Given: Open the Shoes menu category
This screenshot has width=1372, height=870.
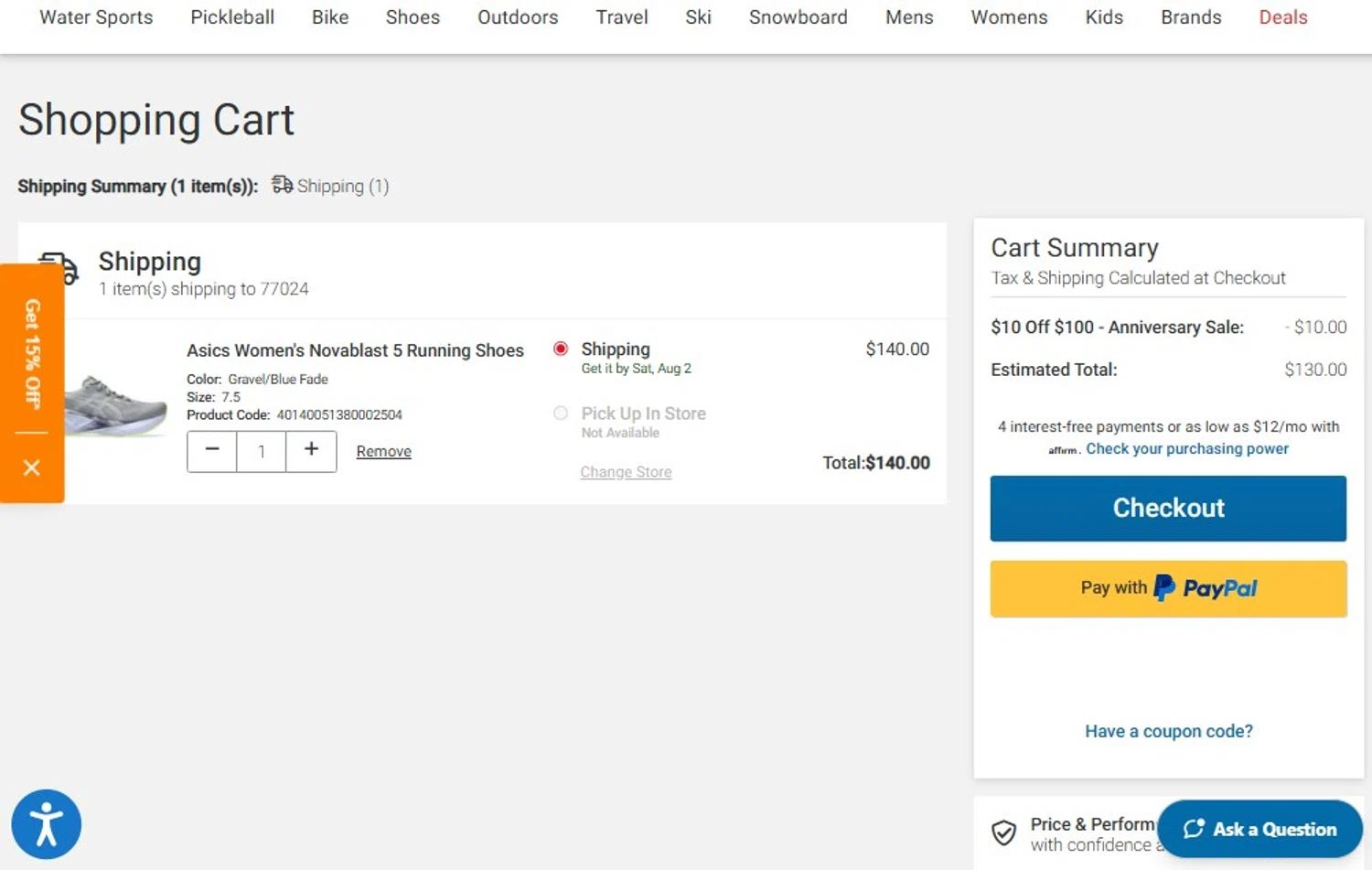Looking at the screenshot, I should [413, 17].
